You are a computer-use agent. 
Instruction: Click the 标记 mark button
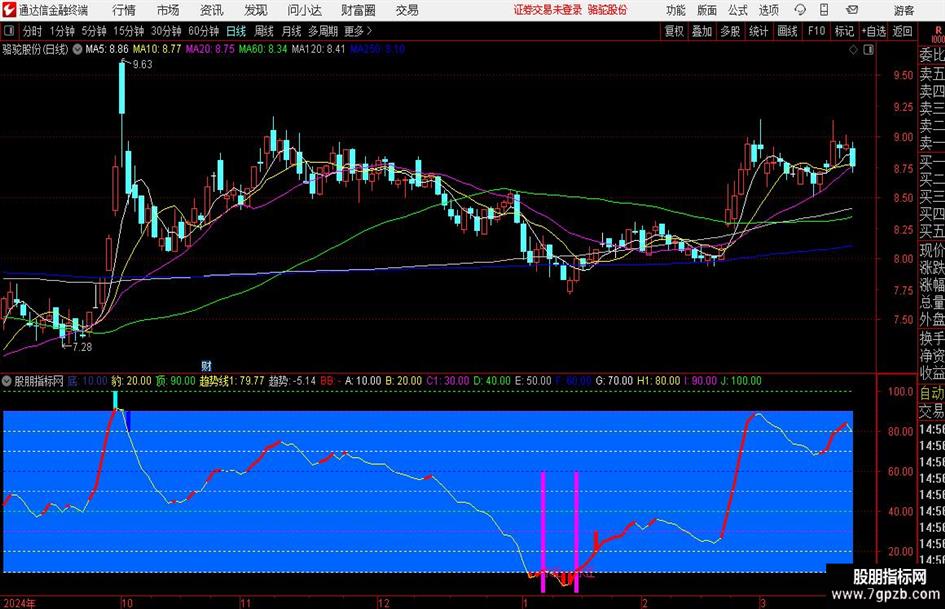click(x=844, y=31)
